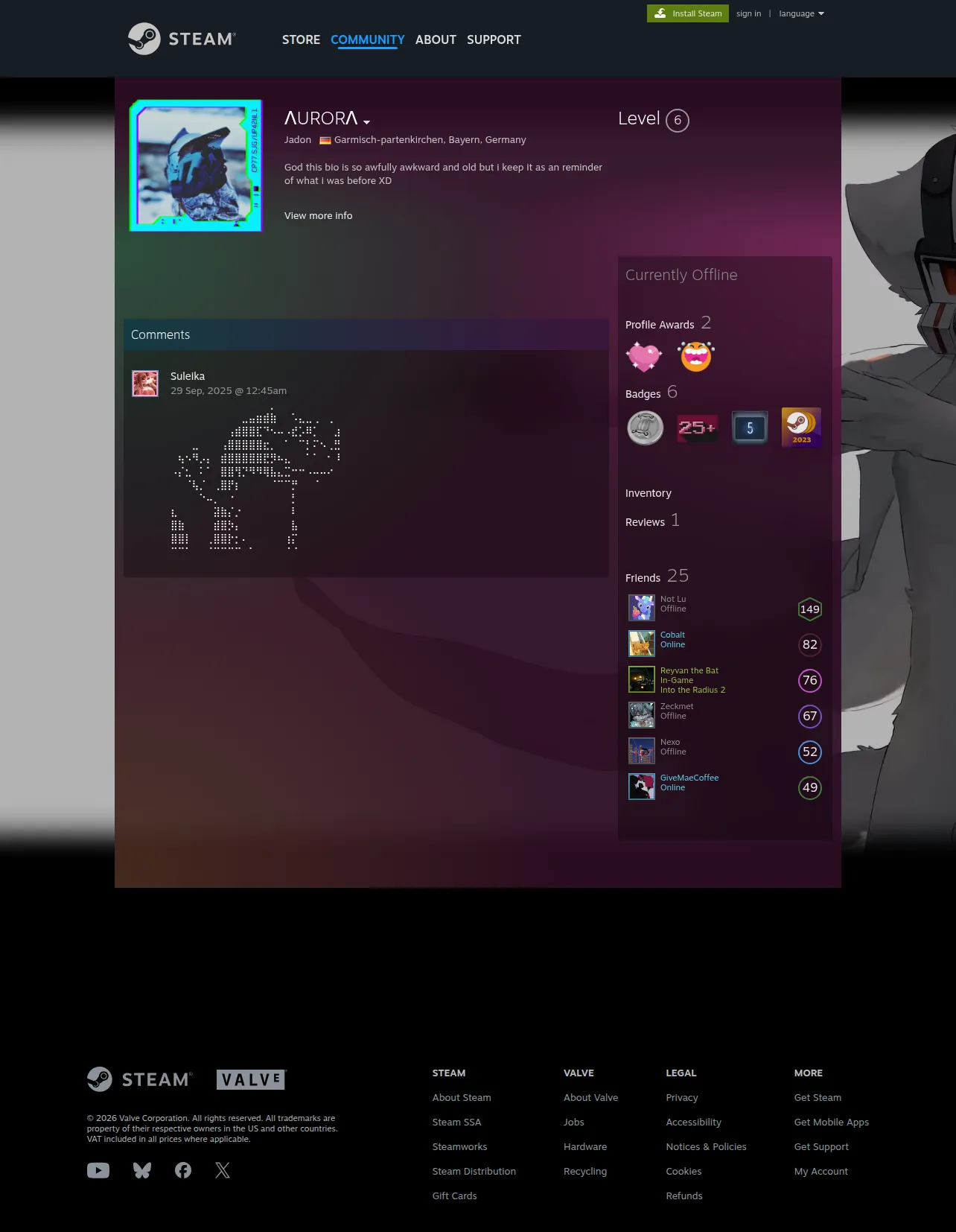Viewport: 956px width, 1232px height.
Task: Click View more info link
Action: coord(319,215)
